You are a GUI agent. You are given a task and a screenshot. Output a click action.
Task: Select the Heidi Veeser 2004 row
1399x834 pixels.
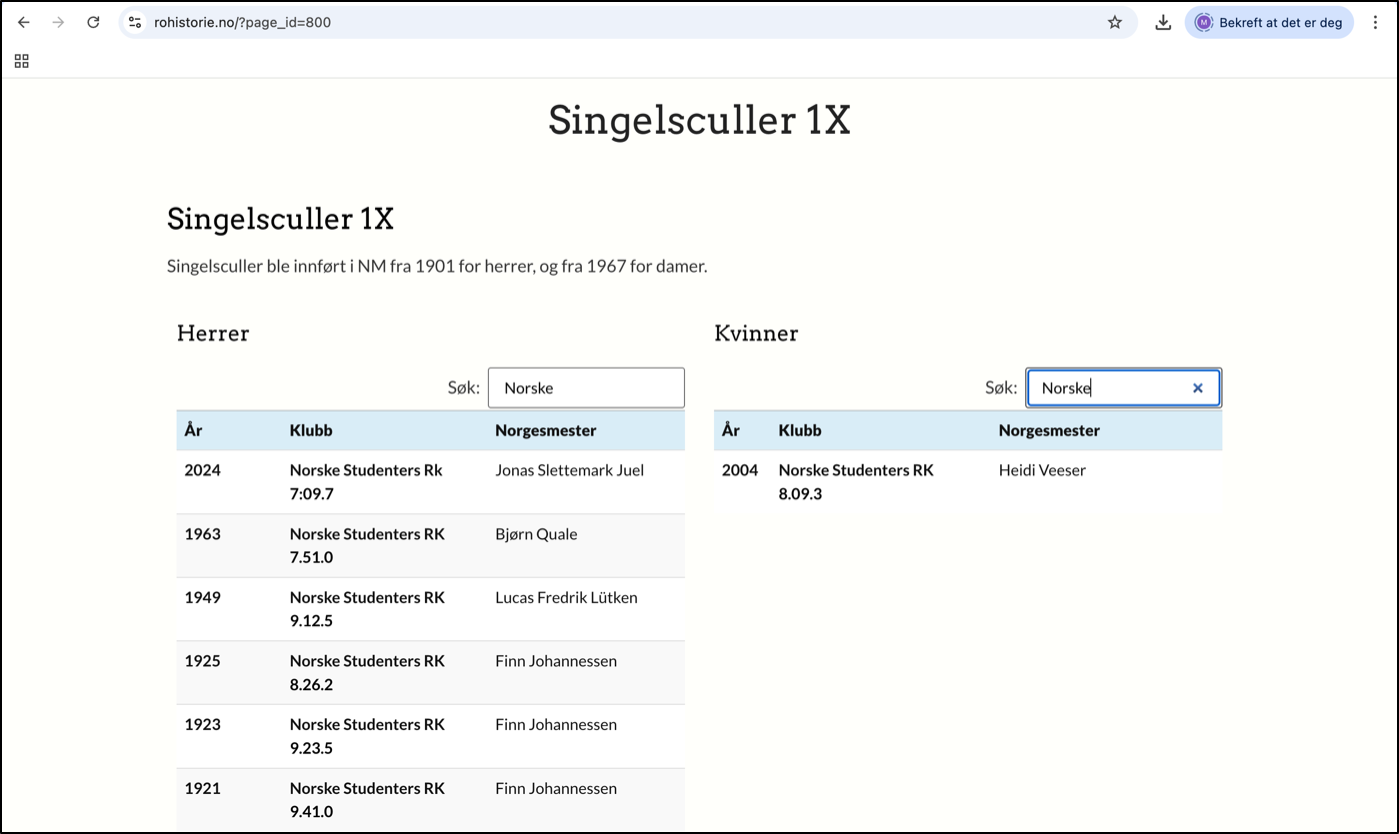[967, 482]
